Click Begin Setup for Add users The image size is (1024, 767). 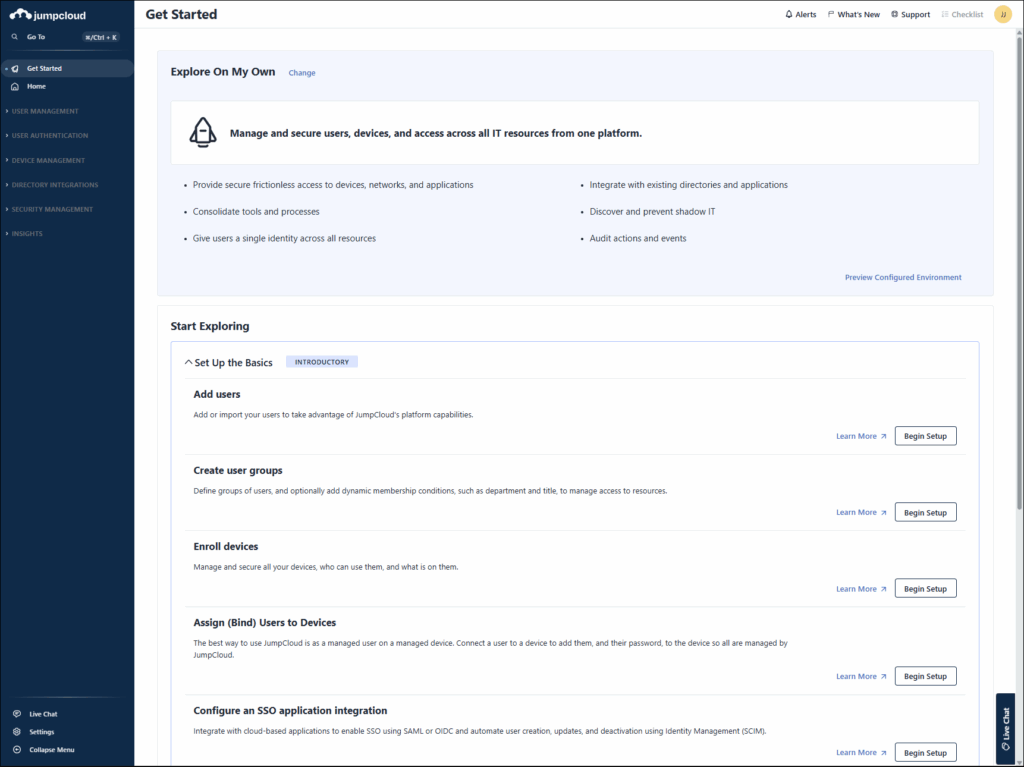tap(925, 436)
